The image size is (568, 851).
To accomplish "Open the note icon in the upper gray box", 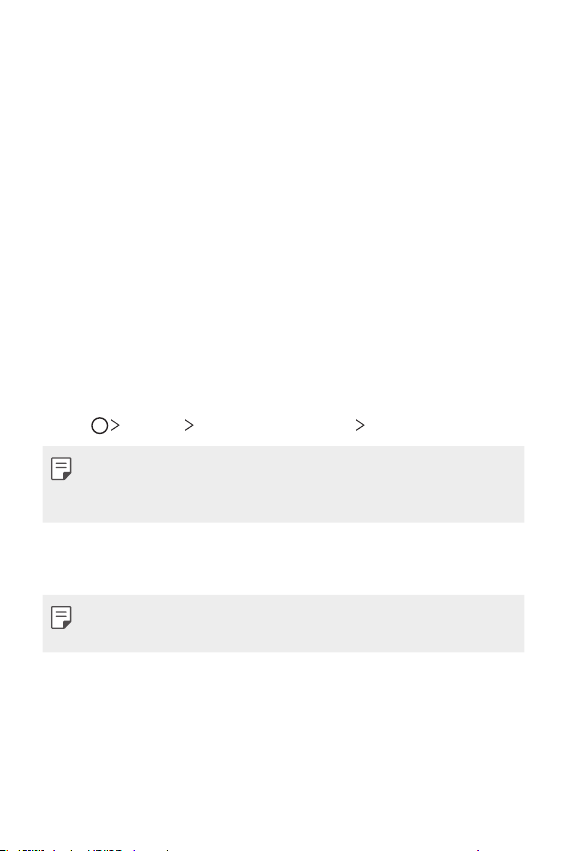I will click(61, 468).
